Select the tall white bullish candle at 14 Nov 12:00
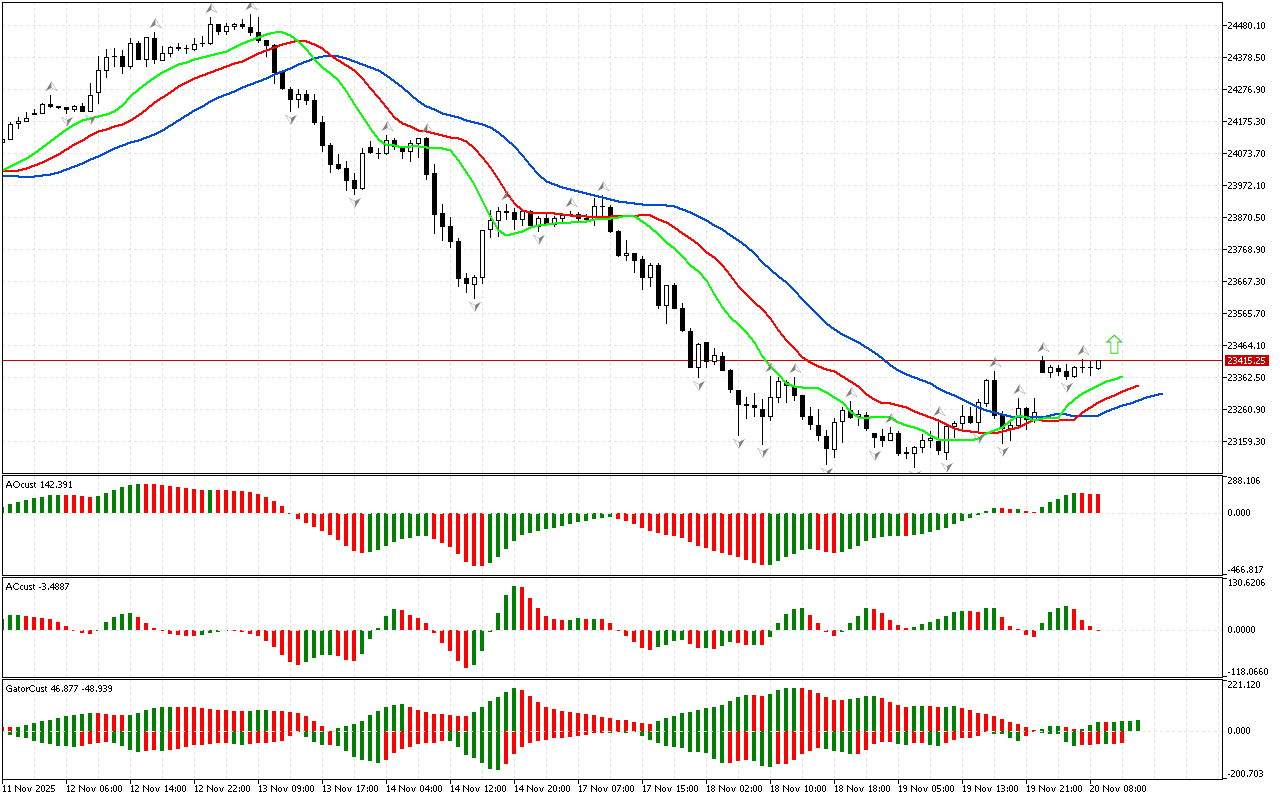Image resolution: width=1280 pixels, height=800 pixels. 482,255
